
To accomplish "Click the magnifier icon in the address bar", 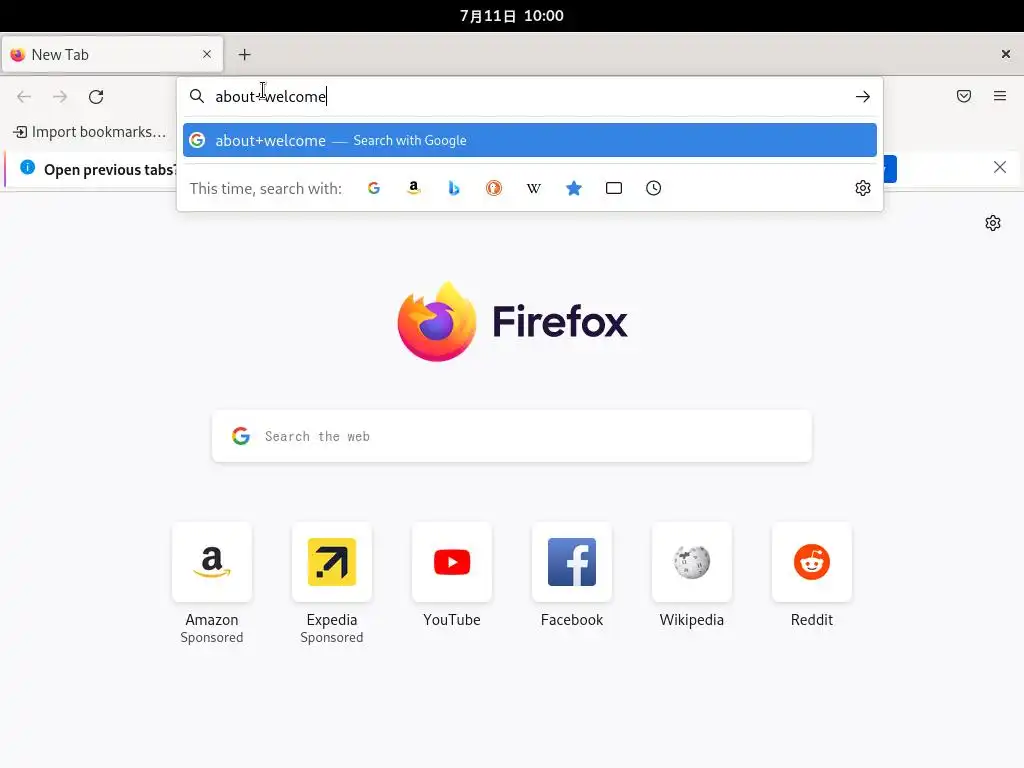I will 197,97.
